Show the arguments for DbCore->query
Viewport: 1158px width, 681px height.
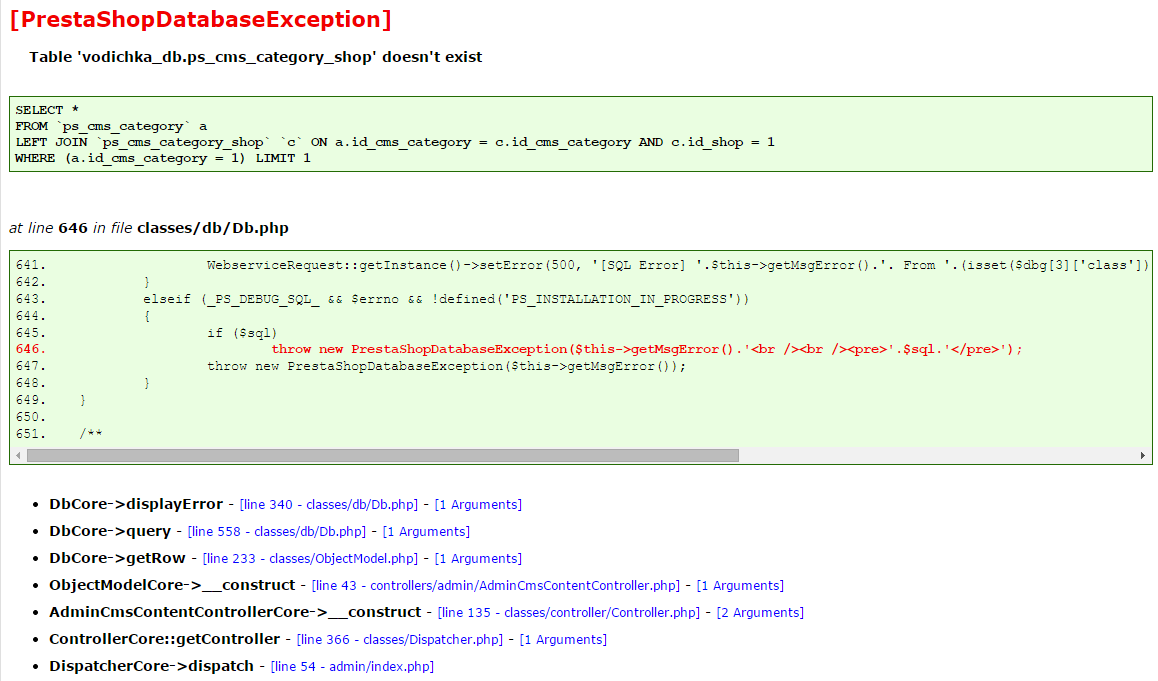(426, 532)
